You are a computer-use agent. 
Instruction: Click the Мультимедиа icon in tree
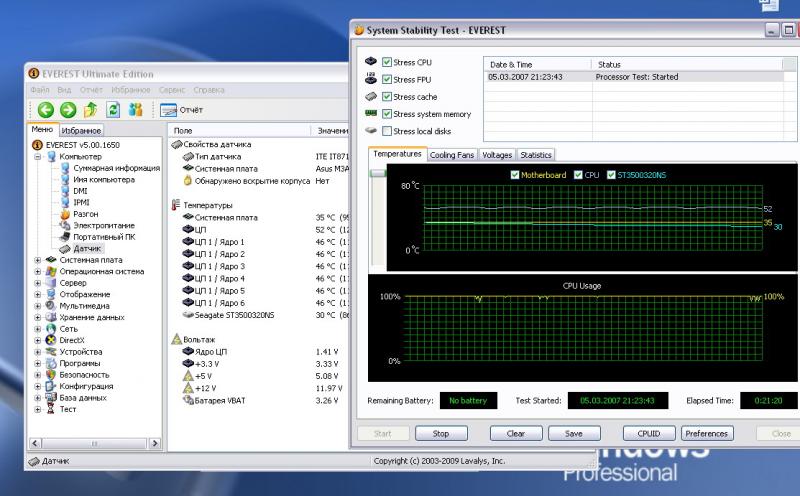[x=51, y=306]
